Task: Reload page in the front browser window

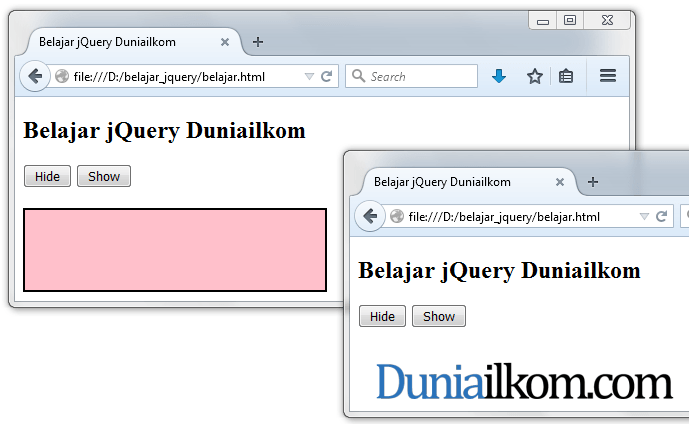Action: click(x=661, y=216)
